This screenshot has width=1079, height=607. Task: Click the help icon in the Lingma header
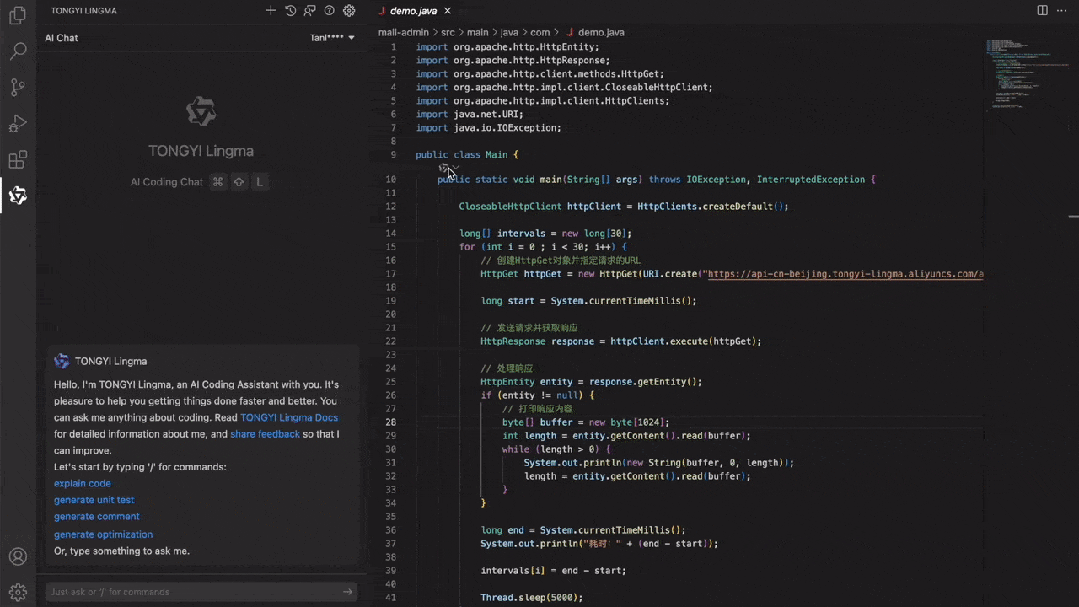[329, 10]
